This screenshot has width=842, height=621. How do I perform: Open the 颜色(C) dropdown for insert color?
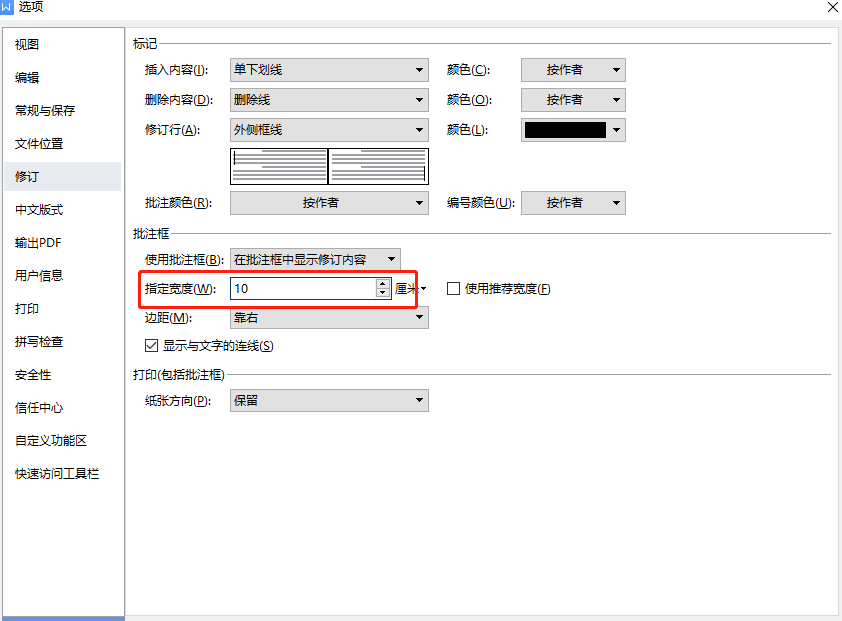(x=572, y=69)
